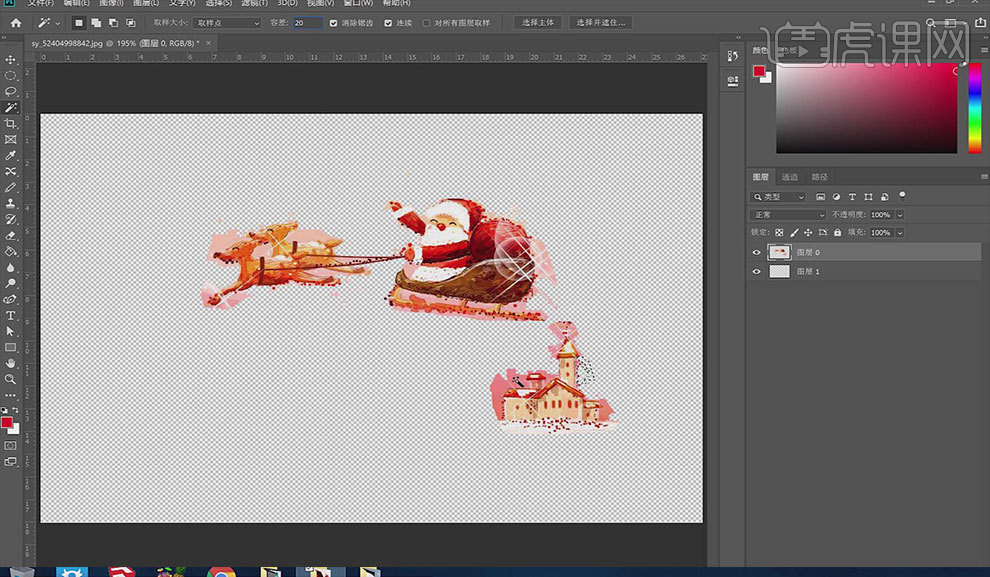Open the 图像(I) Image menu
Viewport: 990px width, 577px height.
tap(111, 3)
